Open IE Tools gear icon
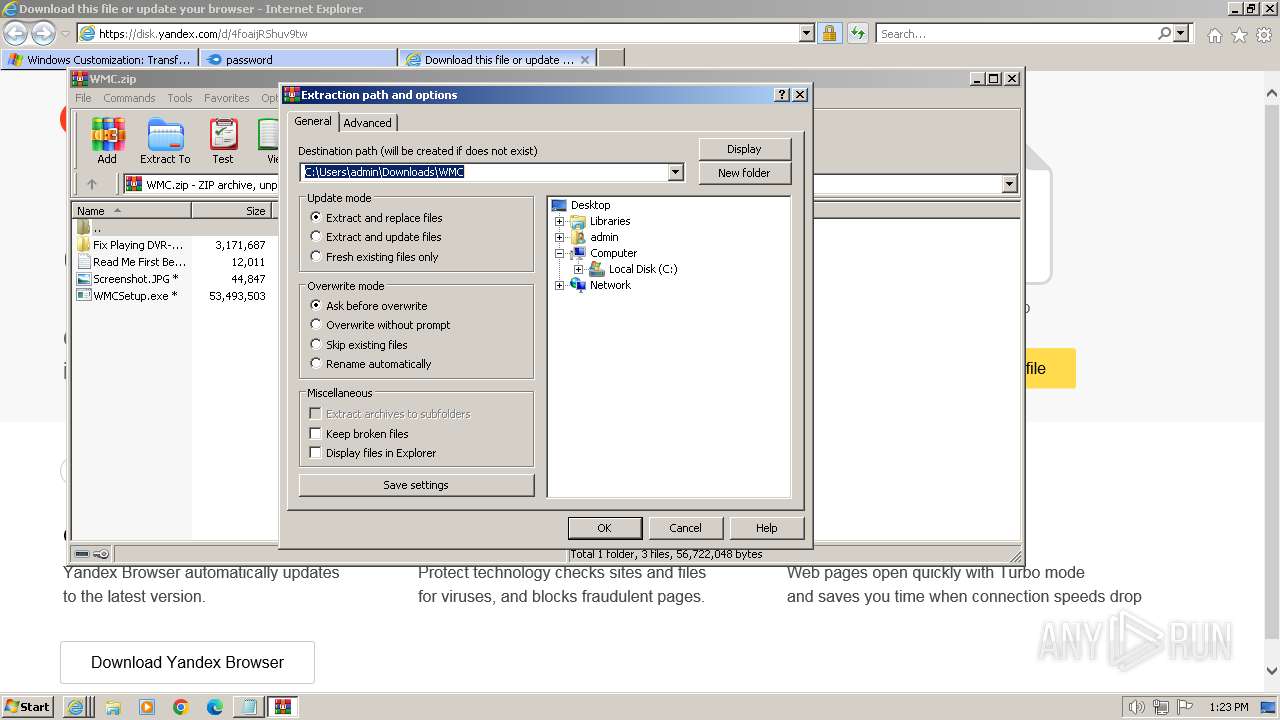Image resolution: width=1280 pixels, height=720 pixels. [x=1264, y=35]
